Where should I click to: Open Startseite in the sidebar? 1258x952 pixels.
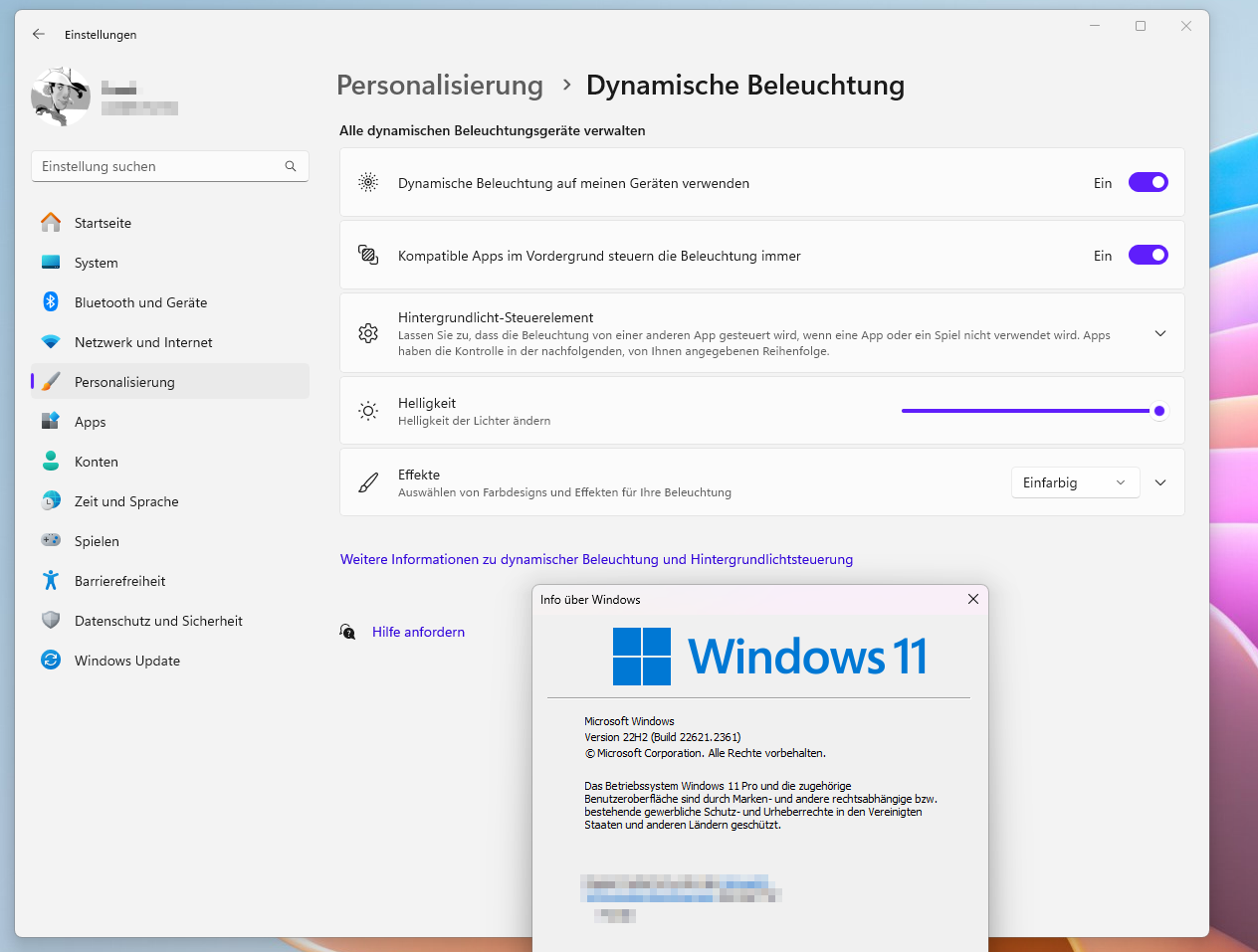point(170,223)
